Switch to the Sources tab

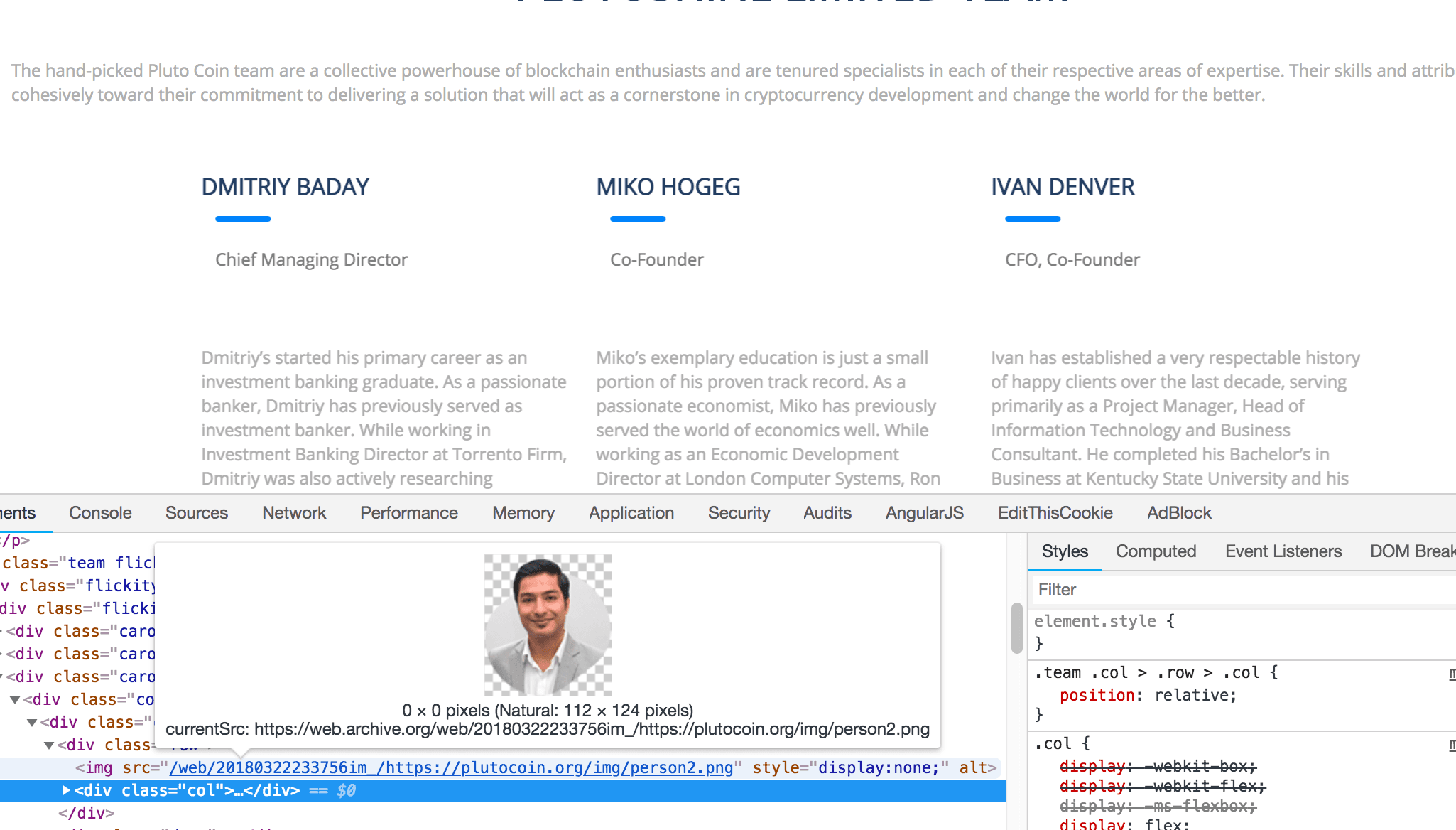pyautogui.click(x=197, y=512)
